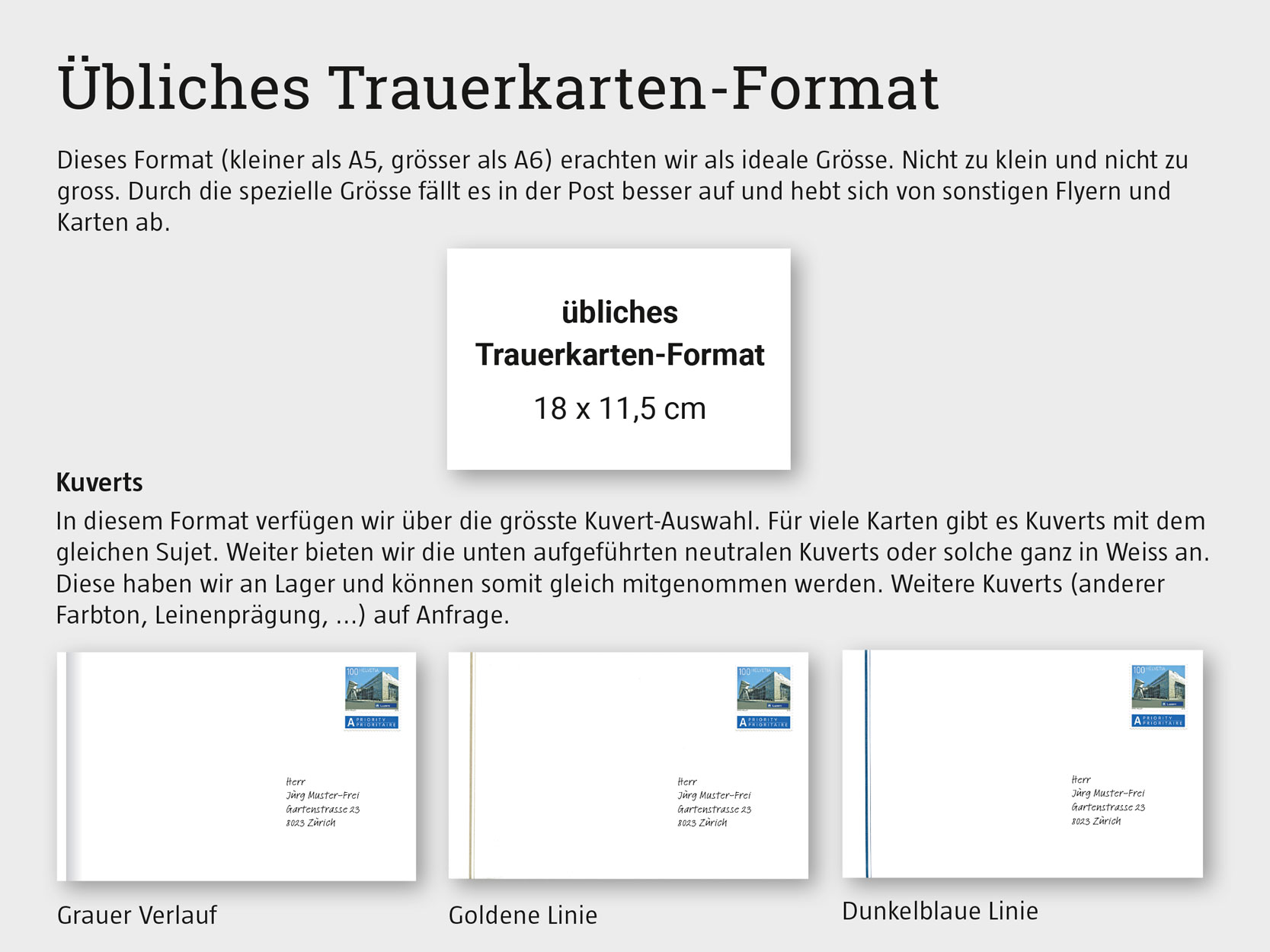
Task: Click the address text on the Dunkelblaue Linie envelope
Action: [1108, 800]
